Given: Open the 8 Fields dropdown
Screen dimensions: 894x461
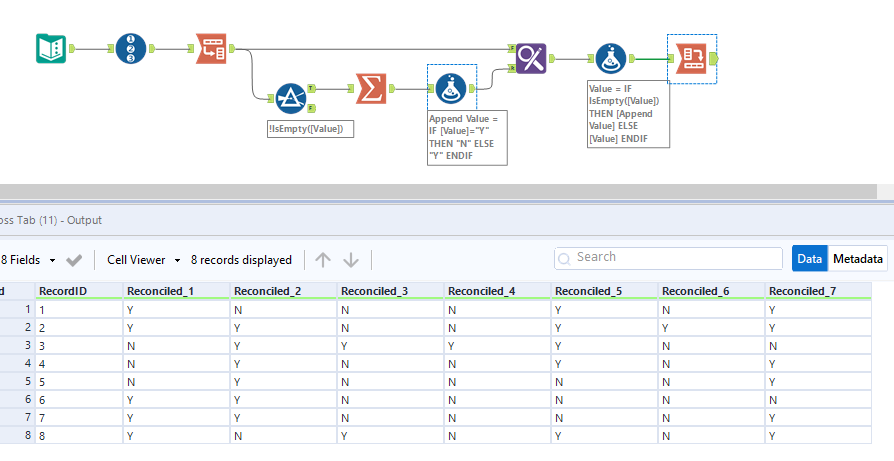Looking at the screenshot, I should [28, 260].
